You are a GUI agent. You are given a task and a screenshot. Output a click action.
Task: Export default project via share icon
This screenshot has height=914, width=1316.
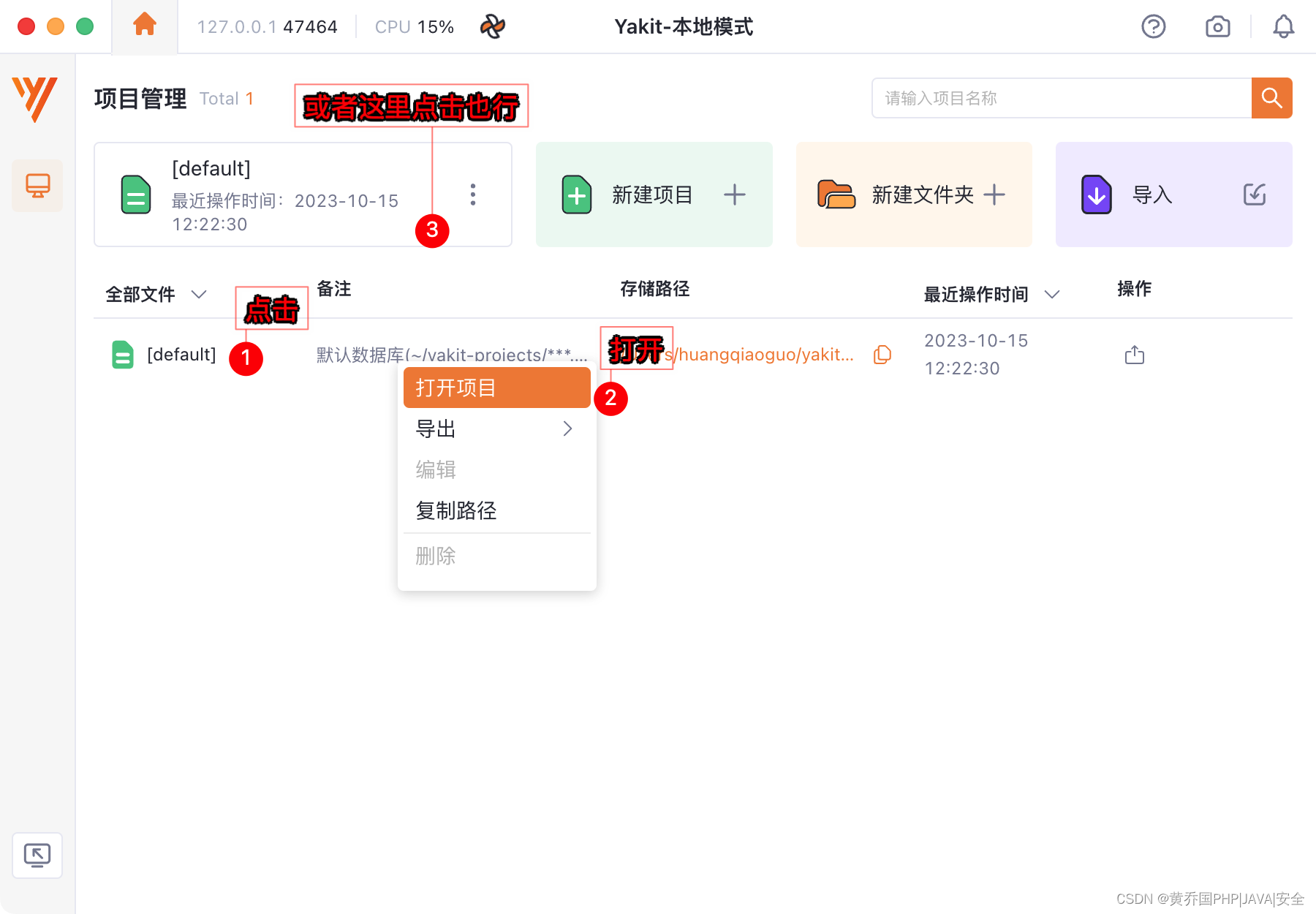1134,355
